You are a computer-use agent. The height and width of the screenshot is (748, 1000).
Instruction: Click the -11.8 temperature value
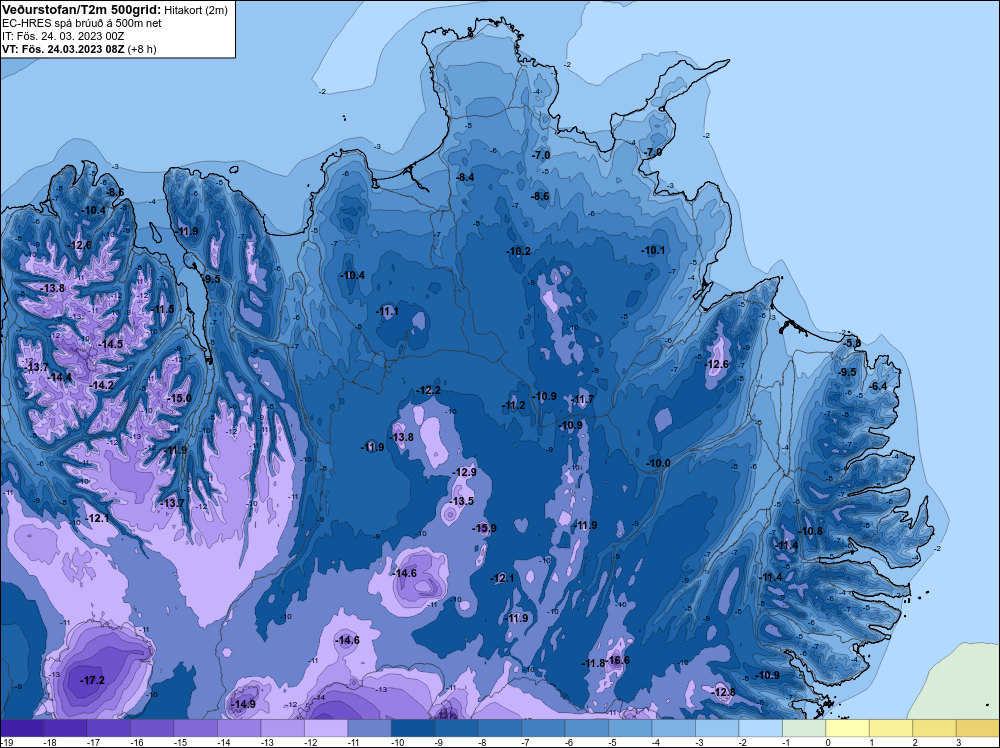tap(593, 663)
